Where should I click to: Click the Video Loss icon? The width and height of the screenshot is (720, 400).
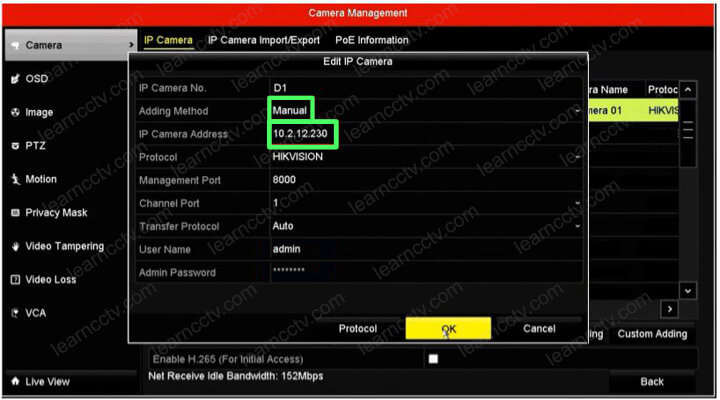14,280
